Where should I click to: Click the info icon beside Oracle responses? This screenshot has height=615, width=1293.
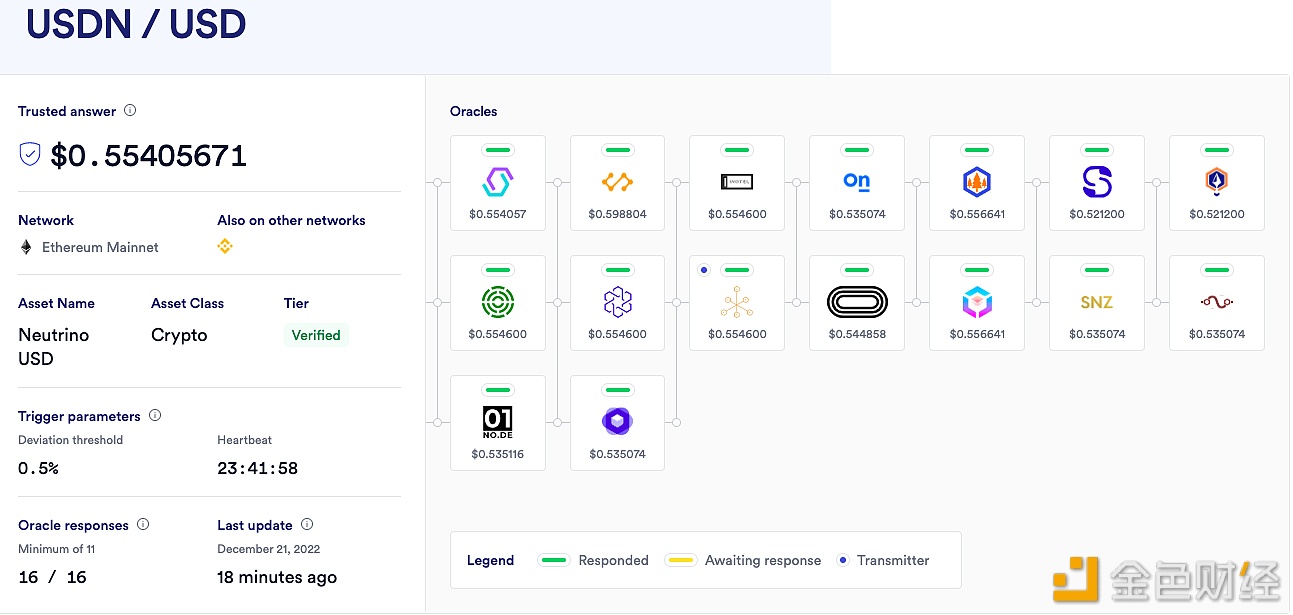coord(143,524)
